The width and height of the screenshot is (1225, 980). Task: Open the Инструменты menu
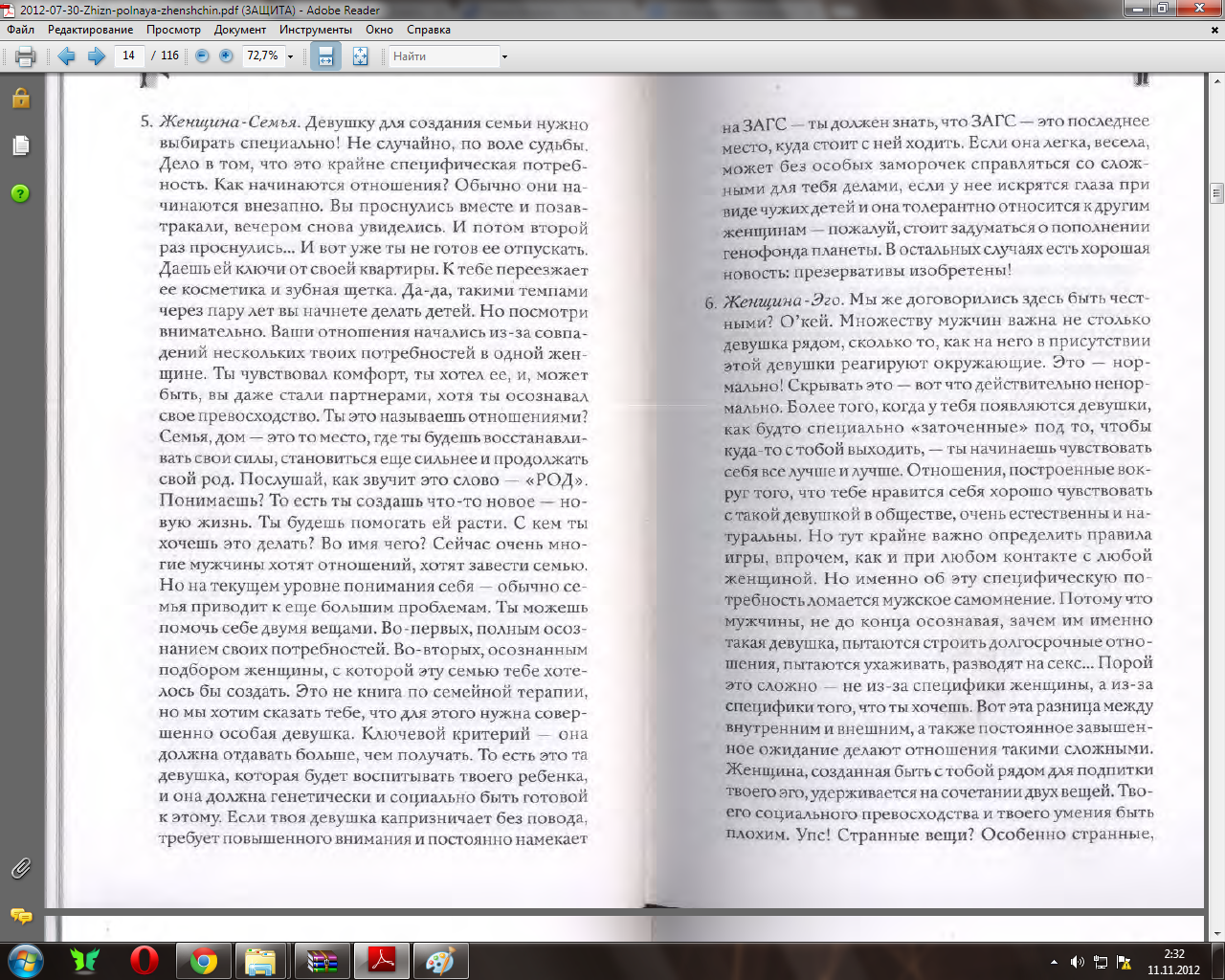pyautogui.click(x=315, y=30)
